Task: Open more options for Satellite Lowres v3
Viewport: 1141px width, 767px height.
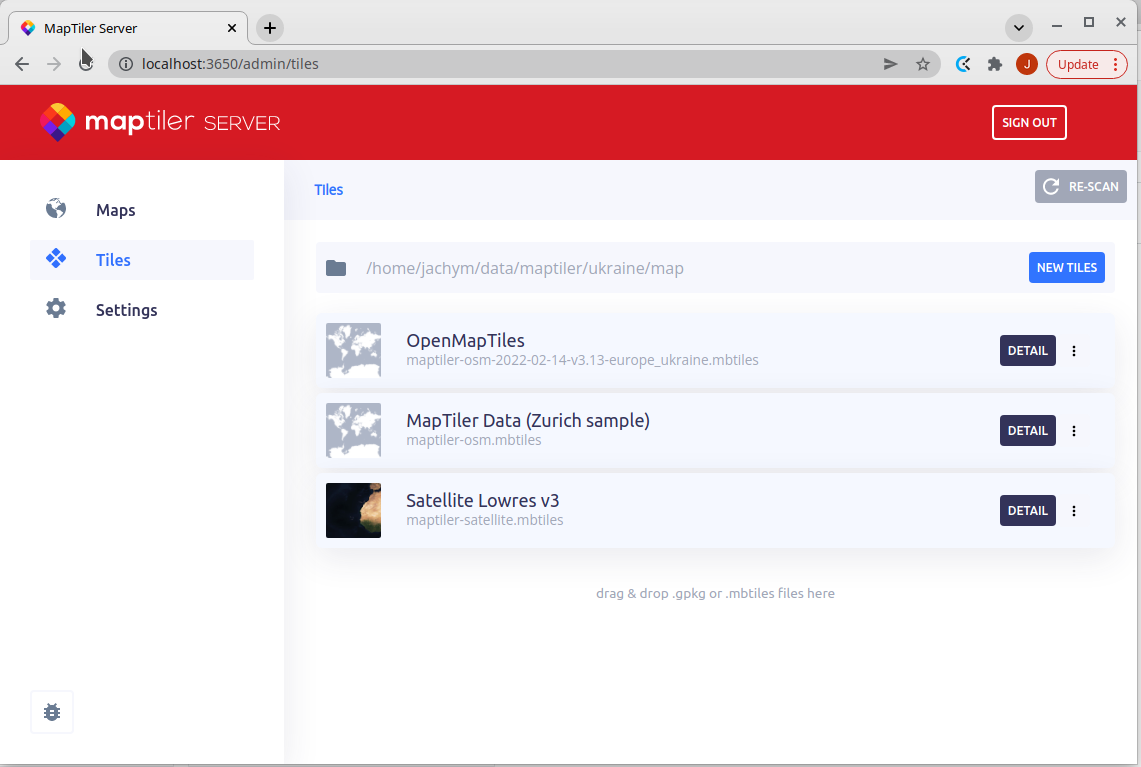Action: click(1074, 511)
